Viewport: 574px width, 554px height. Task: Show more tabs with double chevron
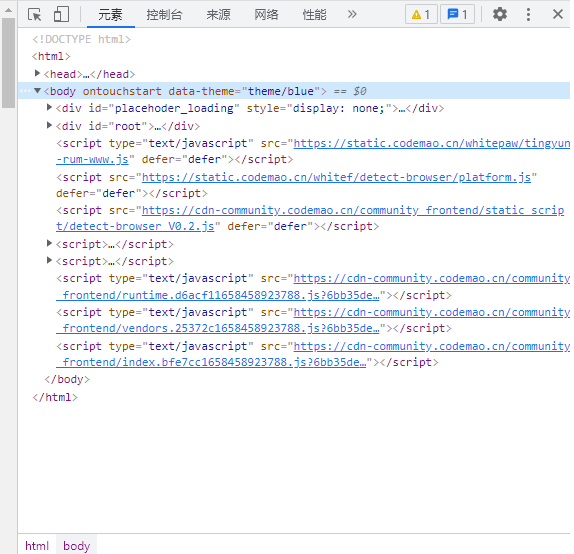coord(352,14)
